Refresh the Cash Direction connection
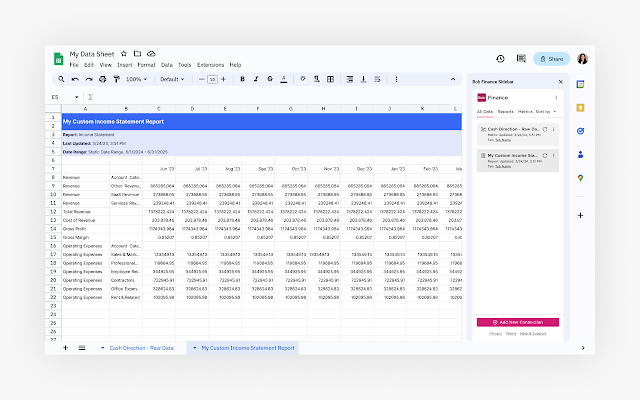This screenshot has height=400, width=640. [545, 129]
